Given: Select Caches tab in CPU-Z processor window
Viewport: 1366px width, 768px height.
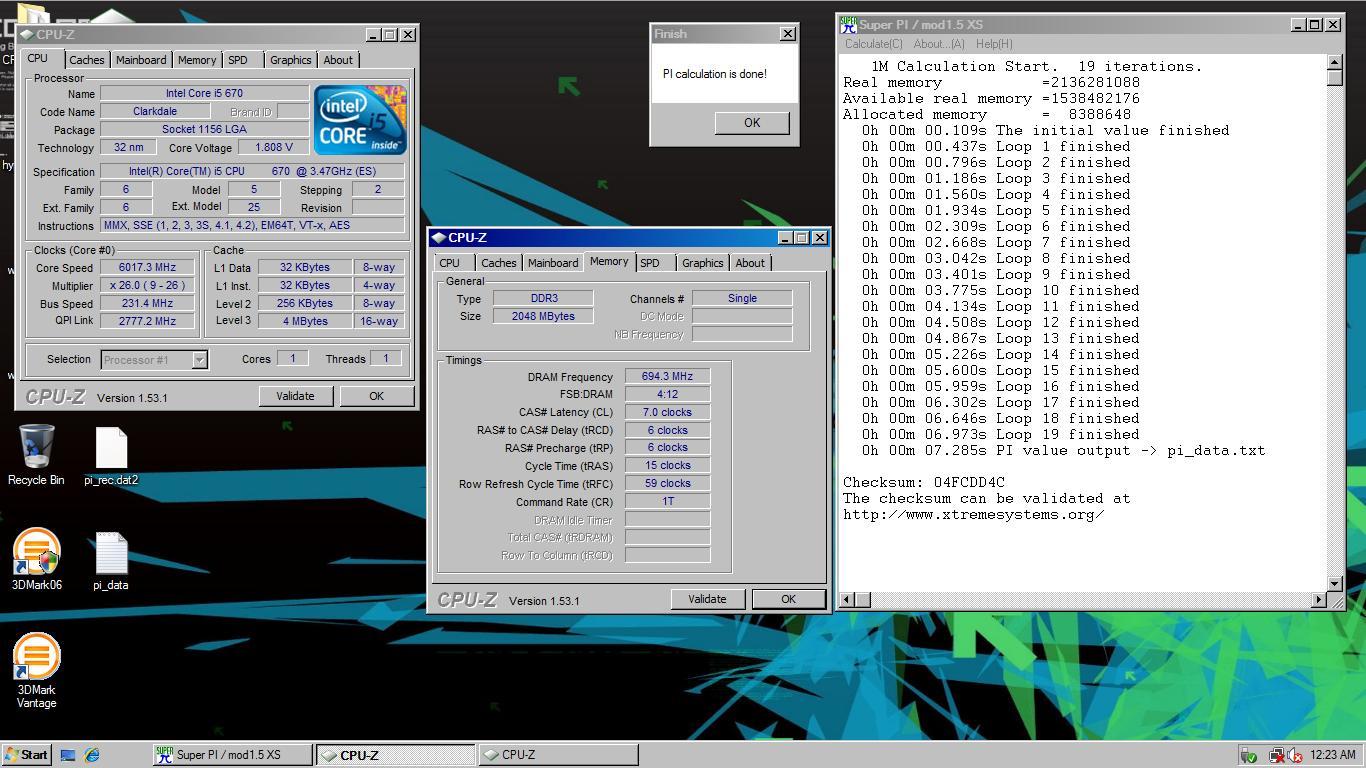Looking at the screenshot, I should 87,60.
